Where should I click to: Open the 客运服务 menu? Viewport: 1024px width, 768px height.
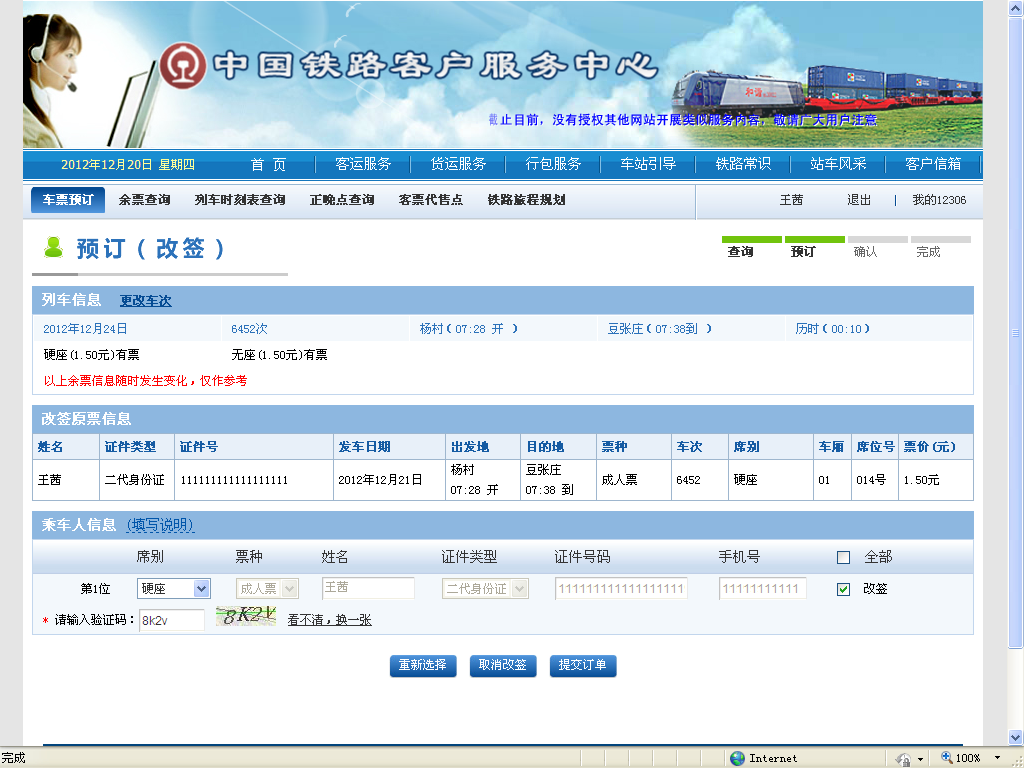click(x=363, y=164)
